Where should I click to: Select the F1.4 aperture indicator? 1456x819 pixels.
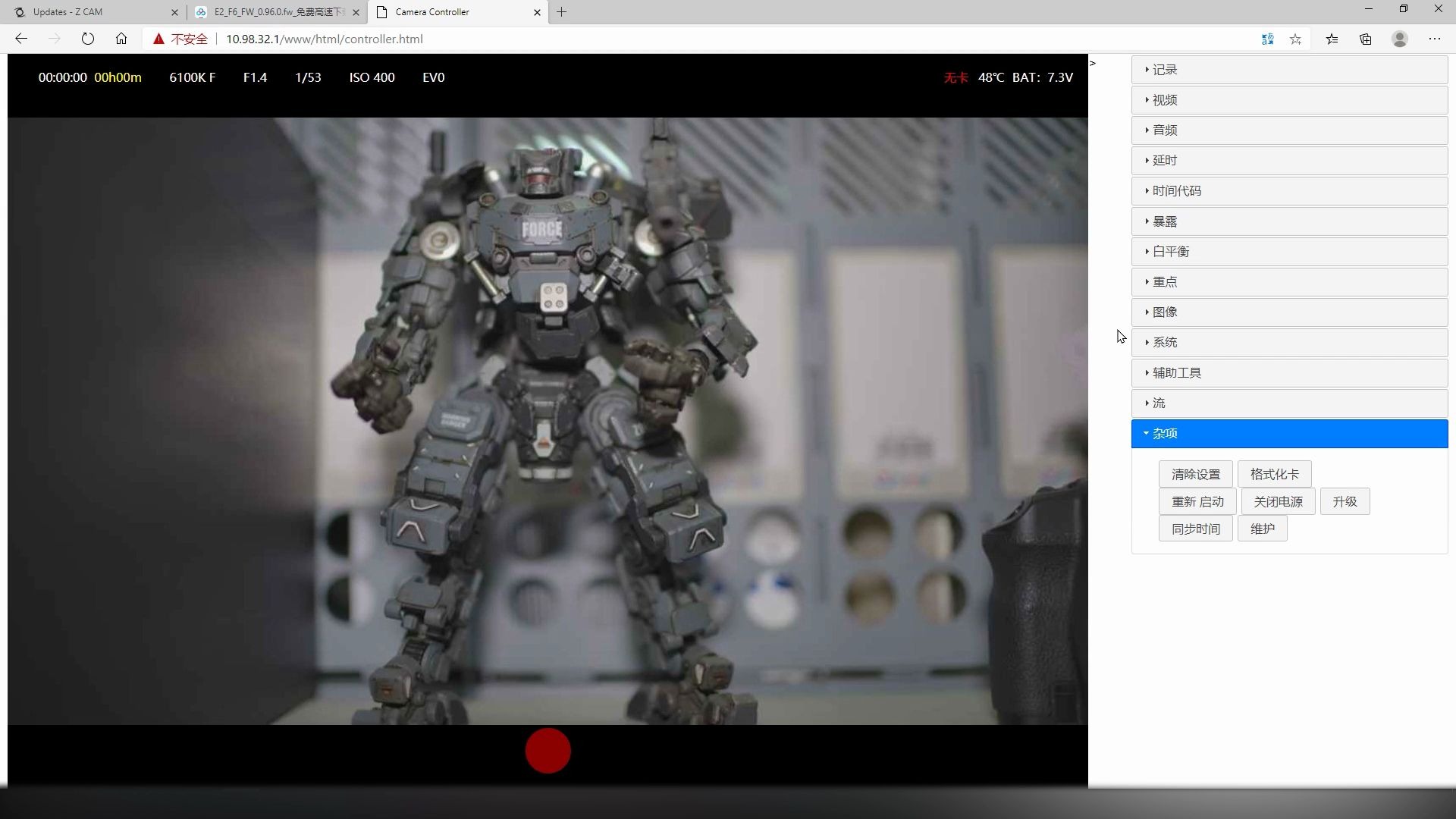254,77
